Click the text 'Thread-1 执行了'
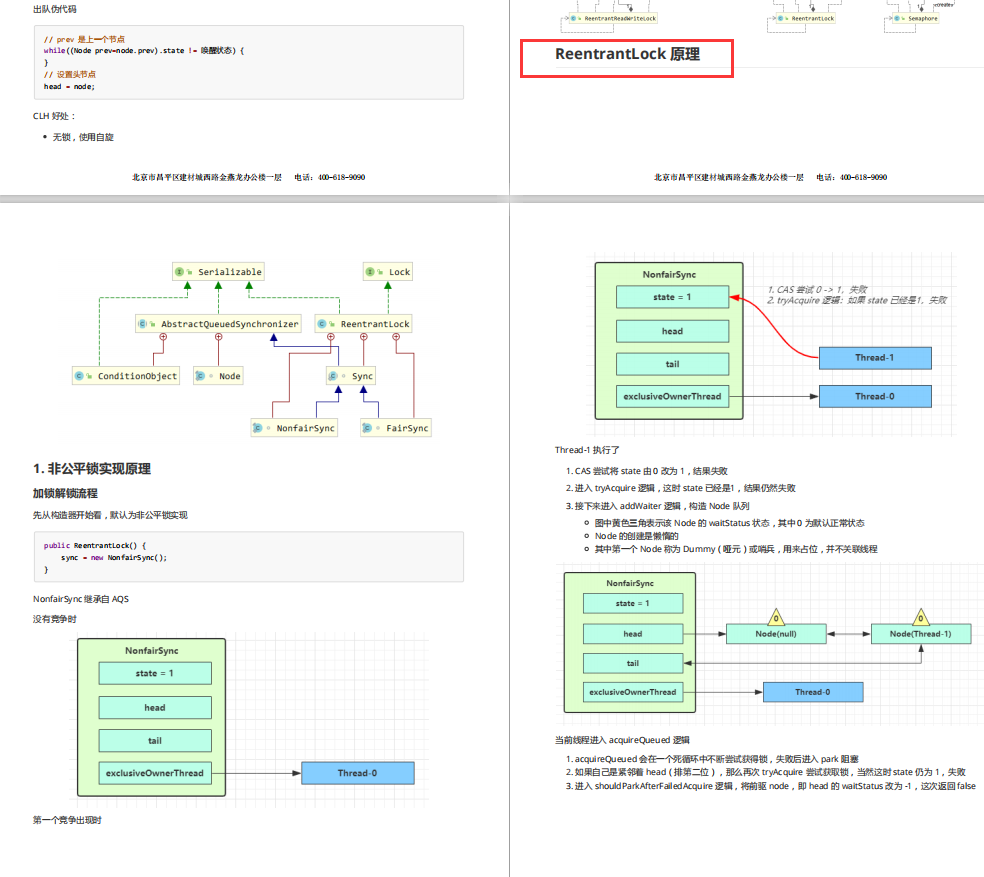This screenshot has height=877, width=984. tap(587, 450)
